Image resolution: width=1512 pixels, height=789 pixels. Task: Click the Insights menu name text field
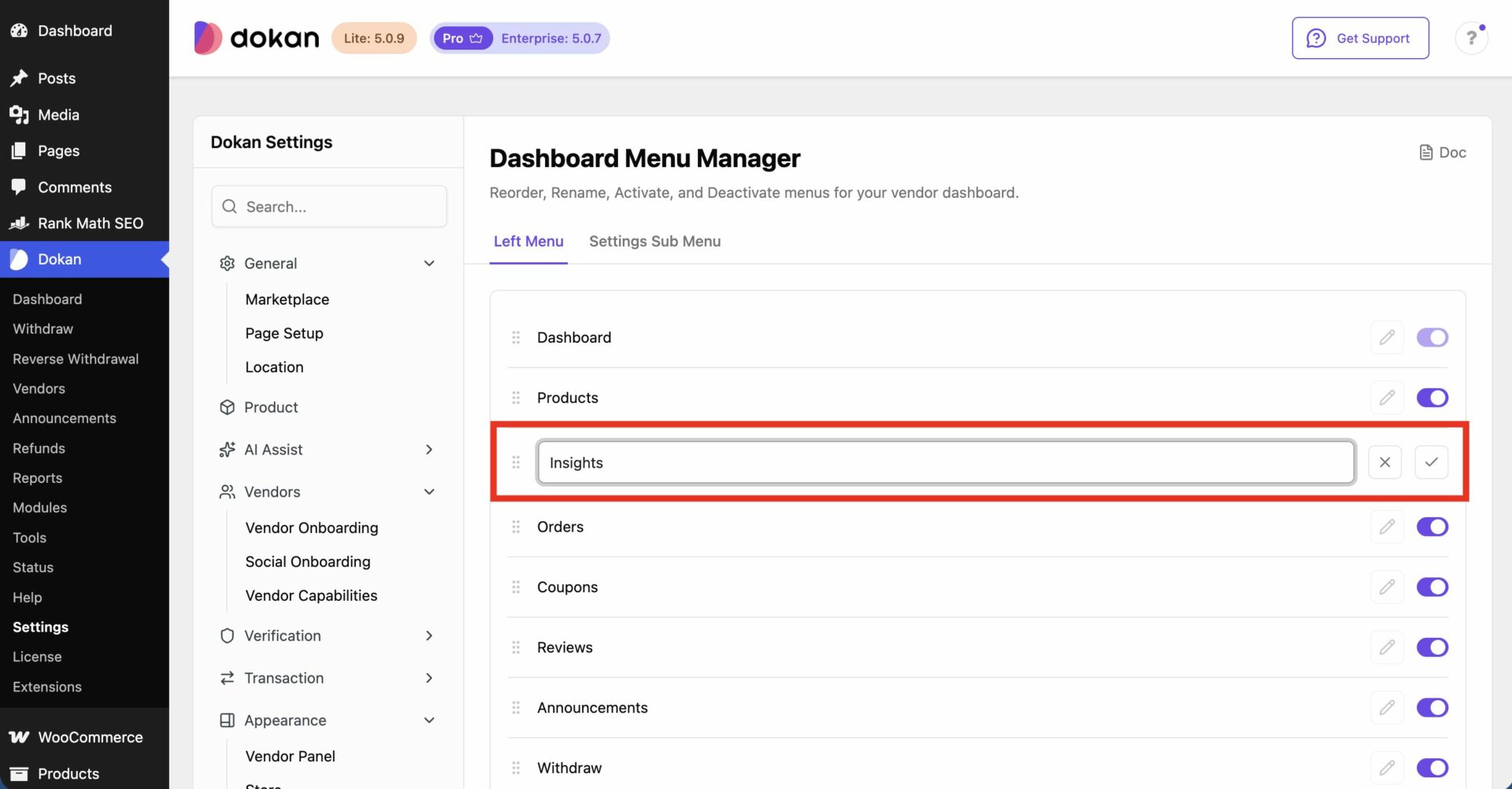click(x=946, y=462)
